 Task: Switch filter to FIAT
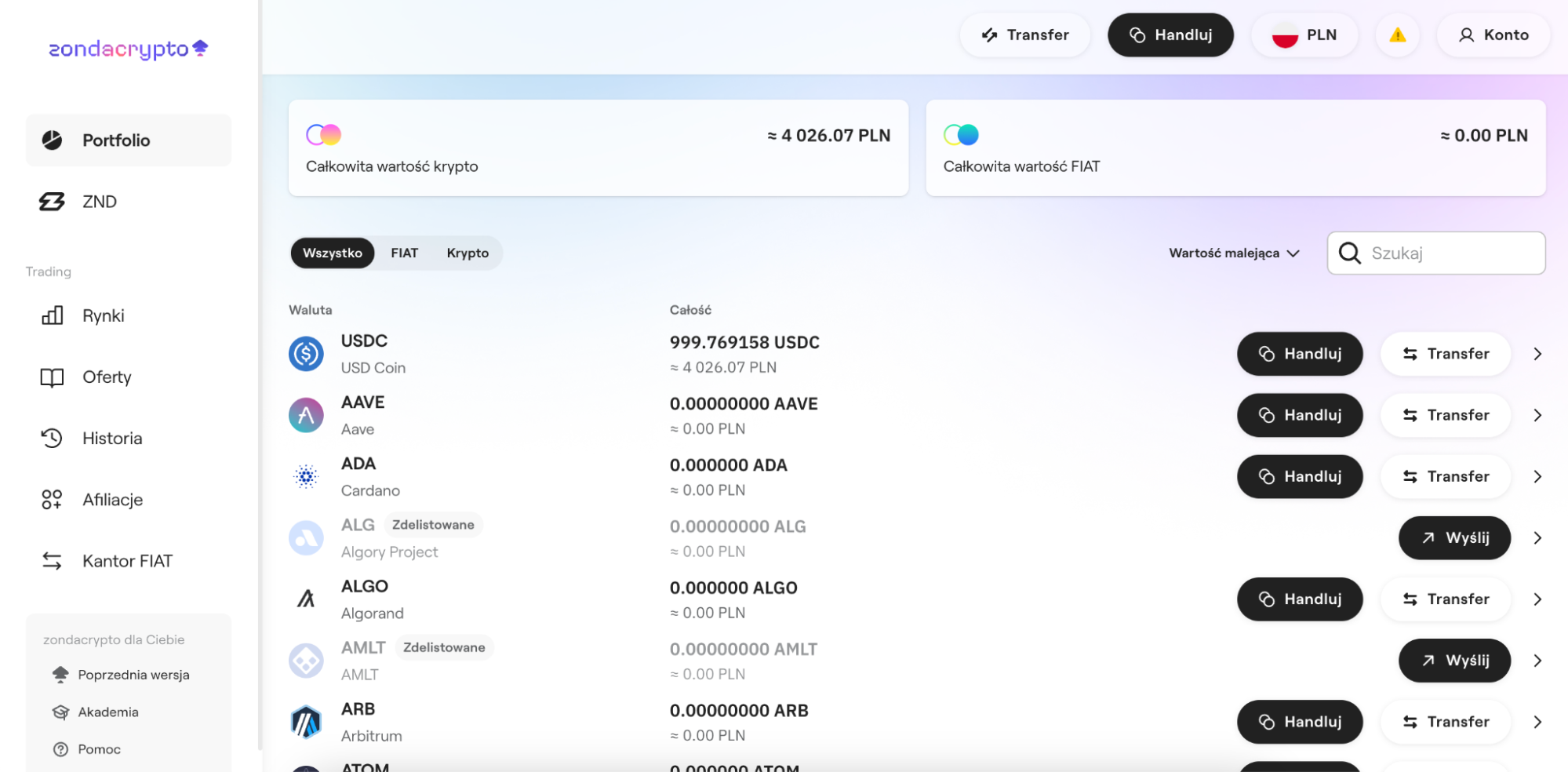pyautogui.click(x=404, y=253)
